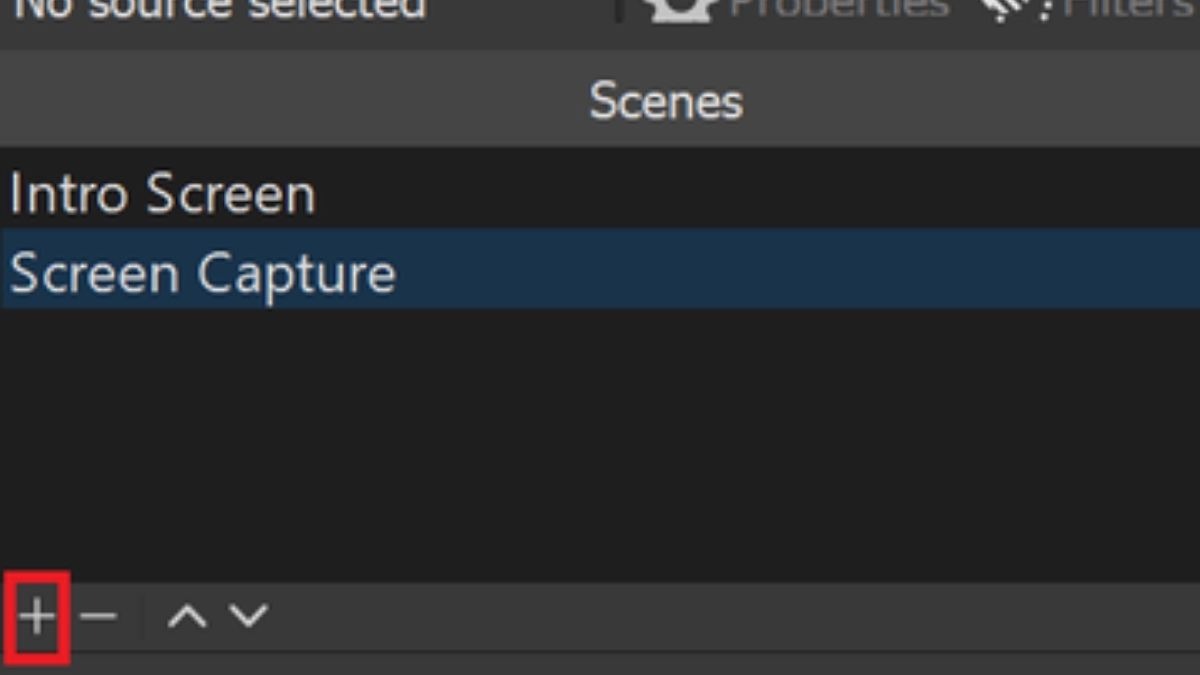Click the Properties button label
The image size is (1200, 675).
838,10
